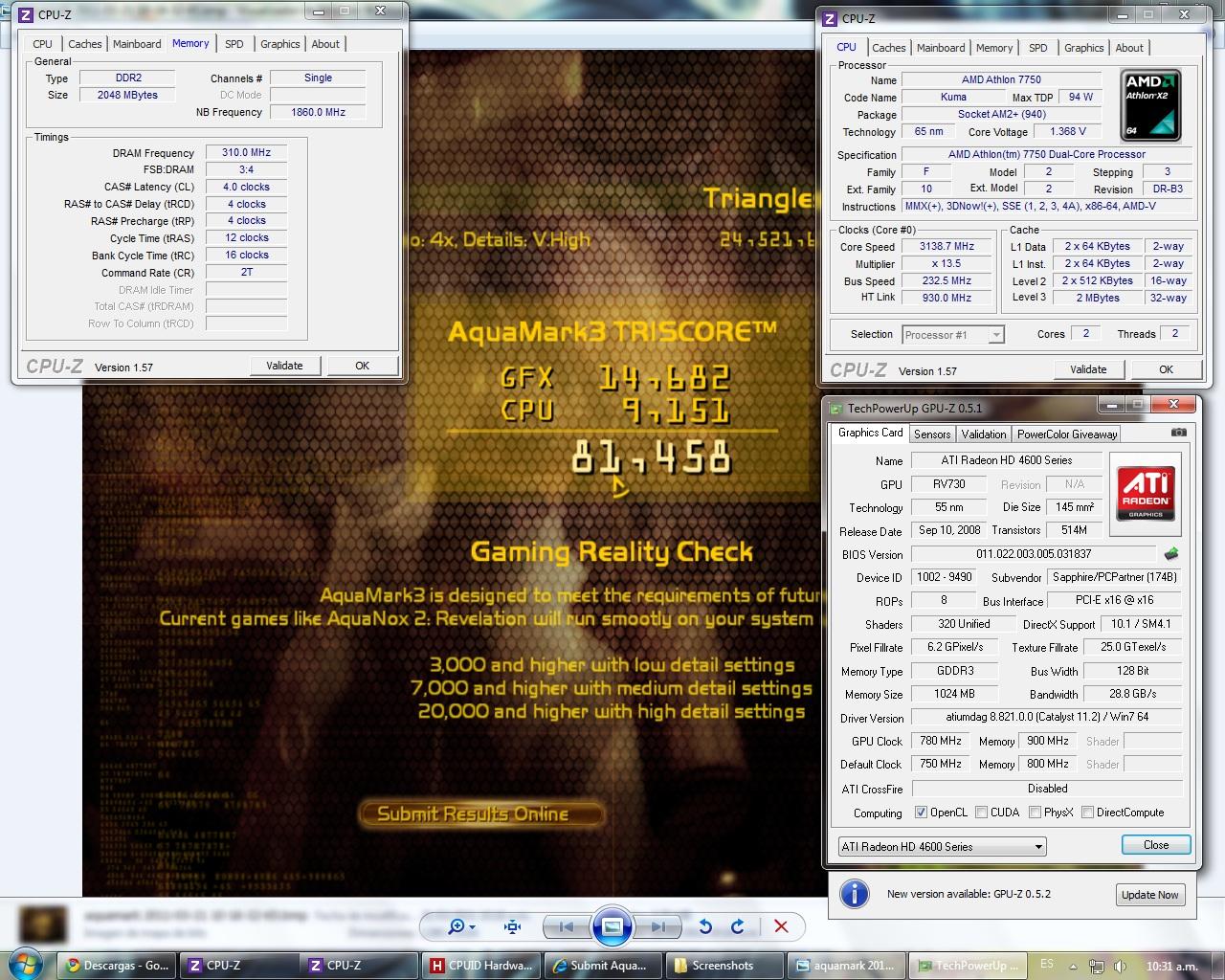Screen dimensions: 1225x980
Task: Click the Driver Version field in GPU-Z
Action: (1047, 717)
